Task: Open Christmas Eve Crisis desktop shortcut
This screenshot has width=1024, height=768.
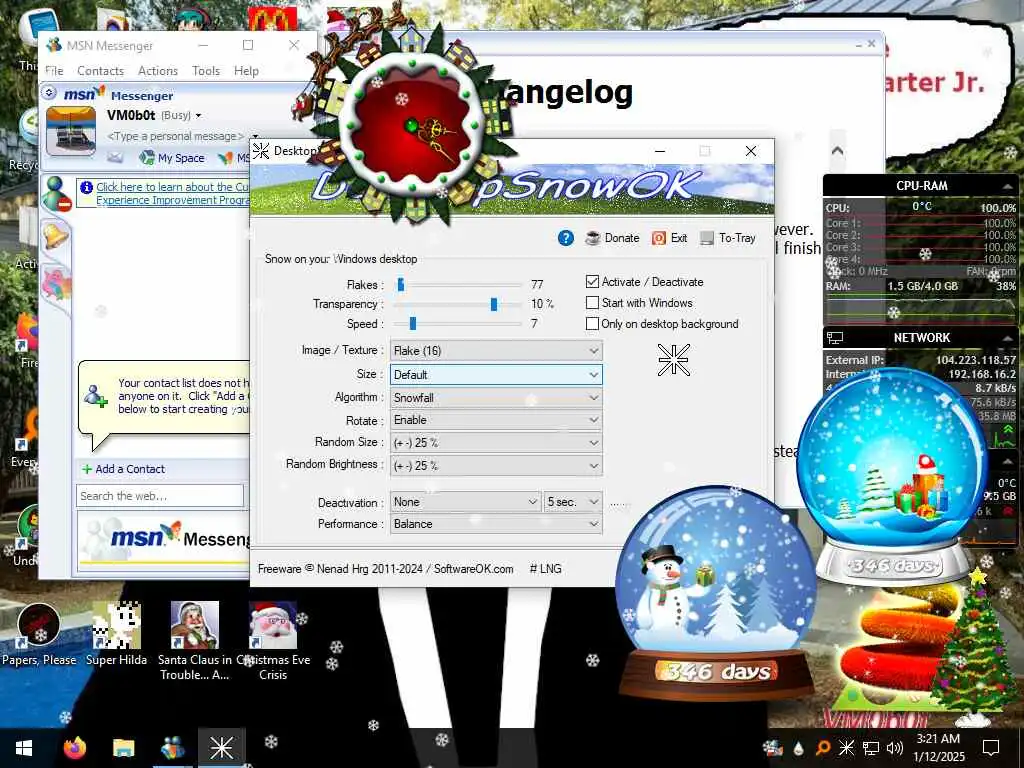Action: pos(273,642)
